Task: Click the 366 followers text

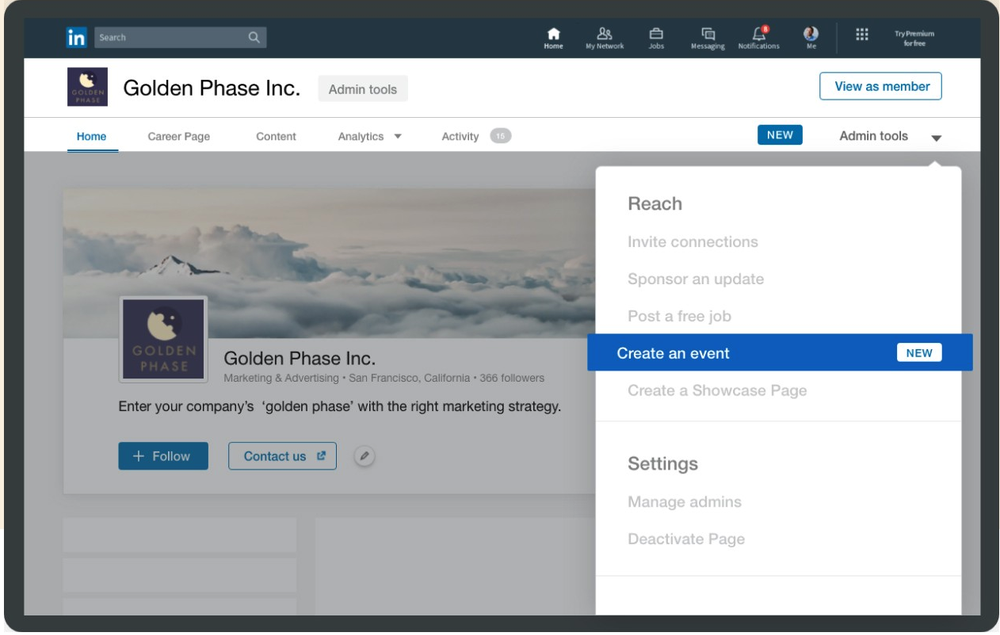Action: pos(511,378)
